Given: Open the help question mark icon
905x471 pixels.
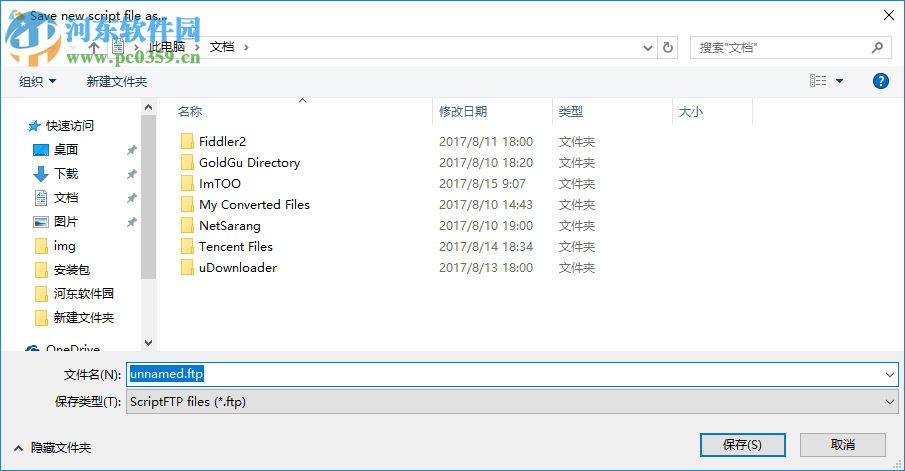Looking at the screenshot, I should [x=881, y=81].
